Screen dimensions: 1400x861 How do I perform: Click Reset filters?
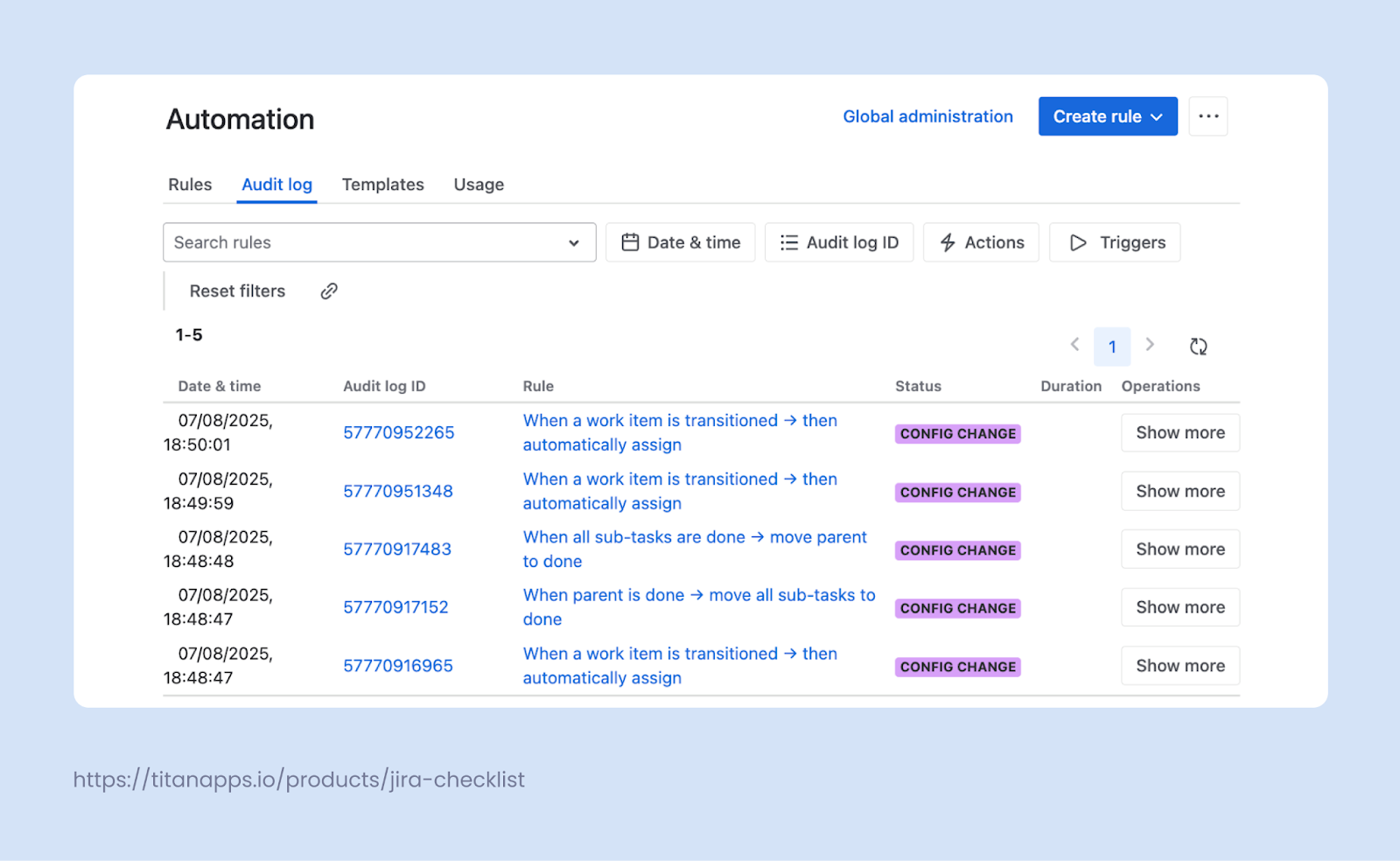click(x=237, y=290)
